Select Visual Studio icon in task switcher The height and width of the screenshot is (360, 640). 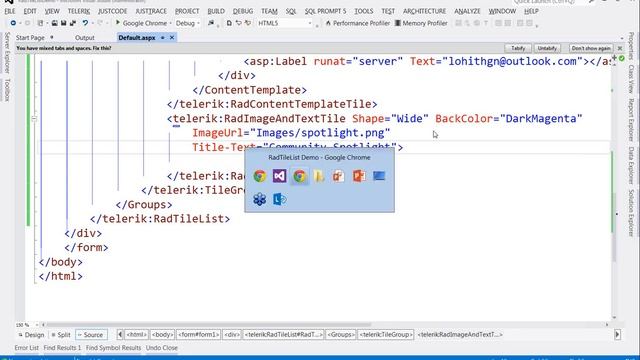(280, 176)
